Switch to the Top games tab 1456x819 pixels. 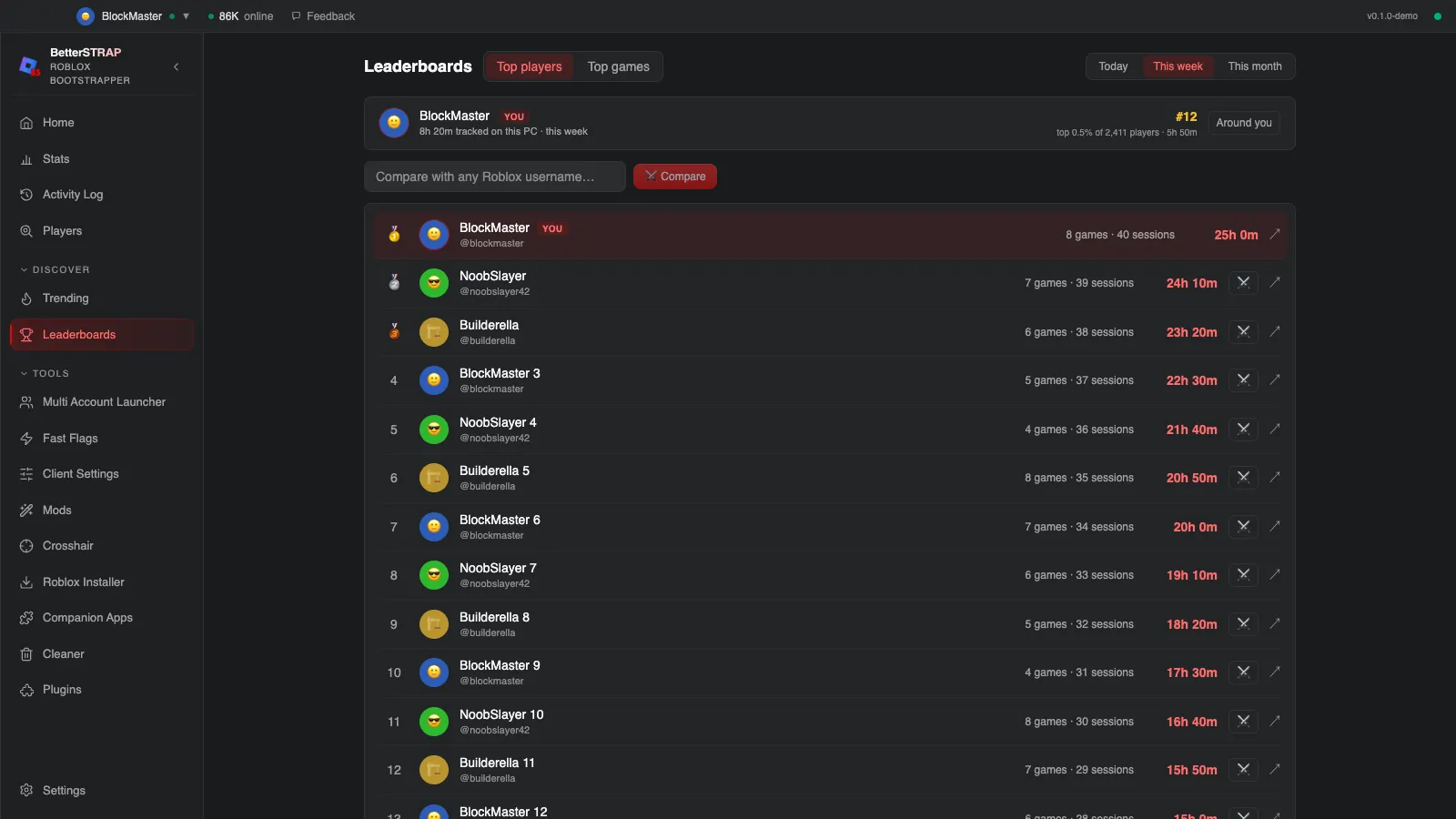pyautogui.click(x=619, y=66)
